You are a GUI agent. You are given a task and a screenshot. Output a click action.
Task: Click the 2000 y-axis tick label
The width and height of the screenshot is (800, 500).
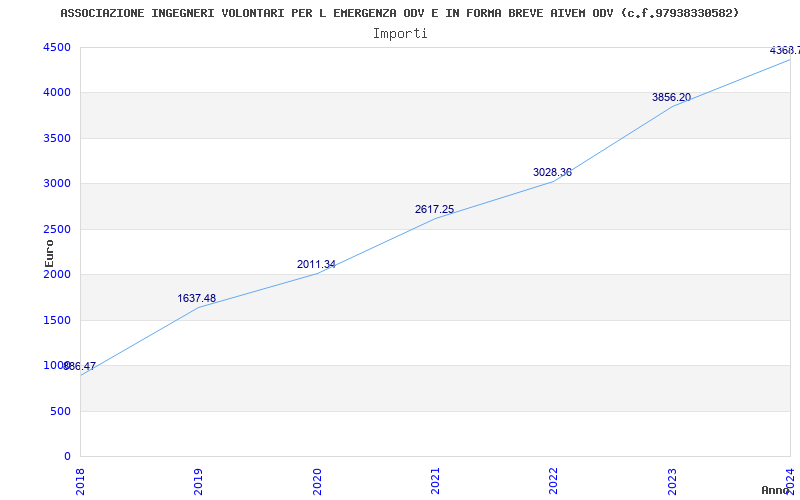57,274
